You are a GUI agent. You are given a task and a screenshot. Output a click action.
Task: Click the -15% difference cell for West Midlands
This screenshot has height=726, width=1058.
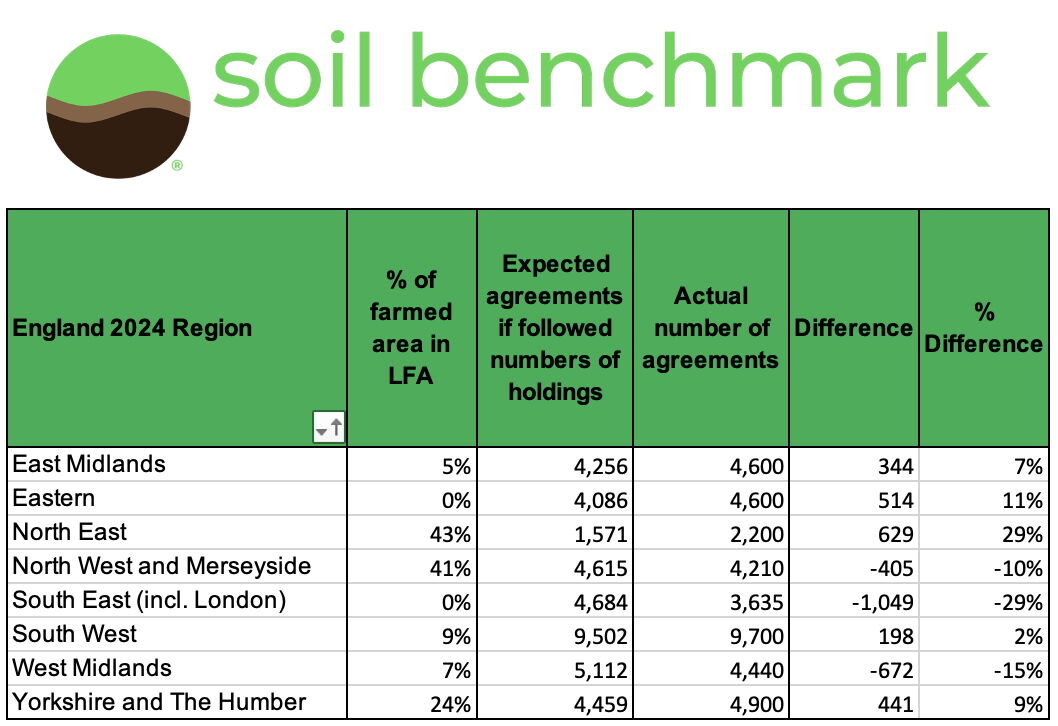(984, 668)
